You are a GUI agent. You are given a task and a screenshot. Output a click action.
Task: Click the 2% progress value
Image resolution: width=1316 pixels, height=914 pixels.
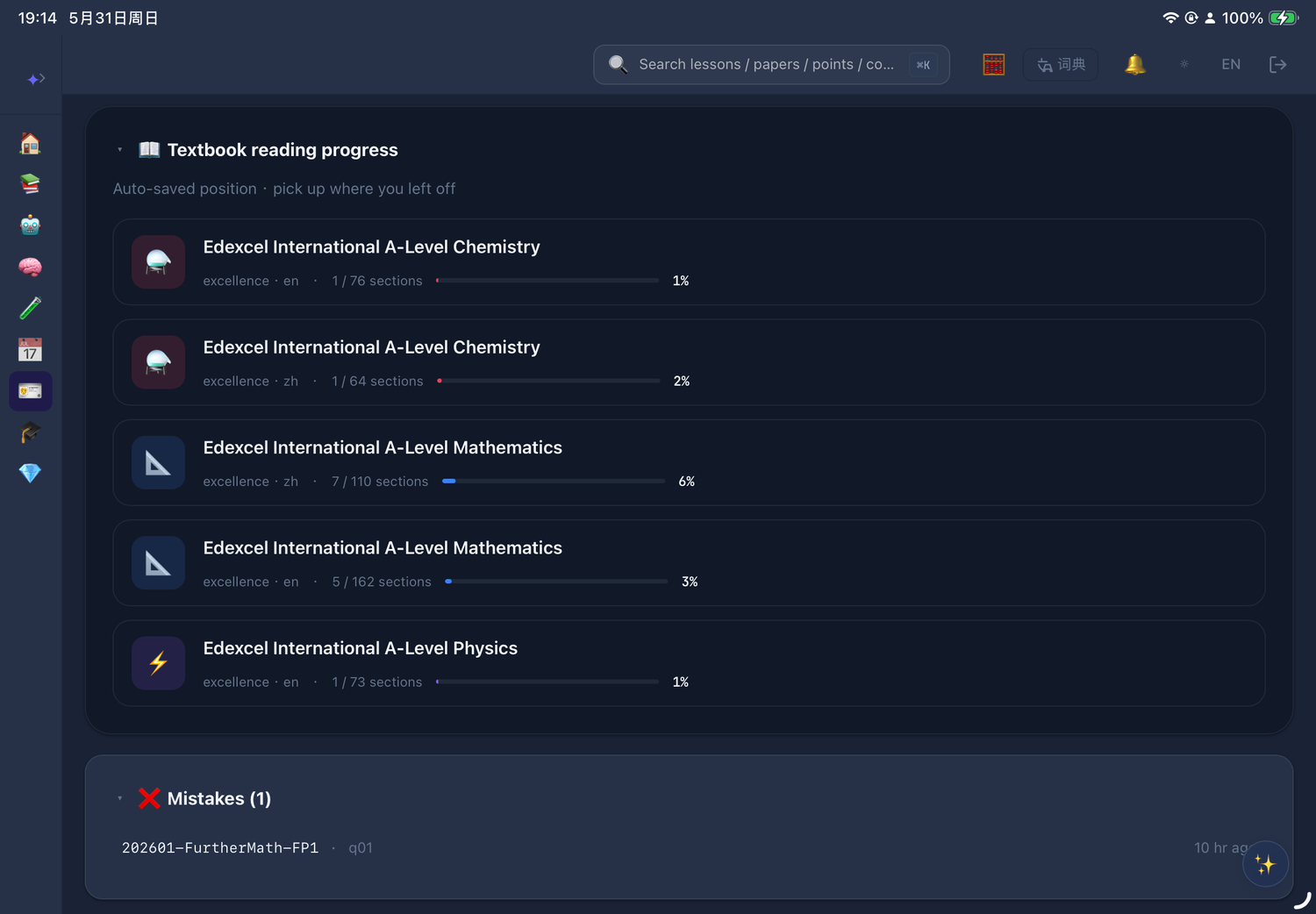(x=682, y=381)
